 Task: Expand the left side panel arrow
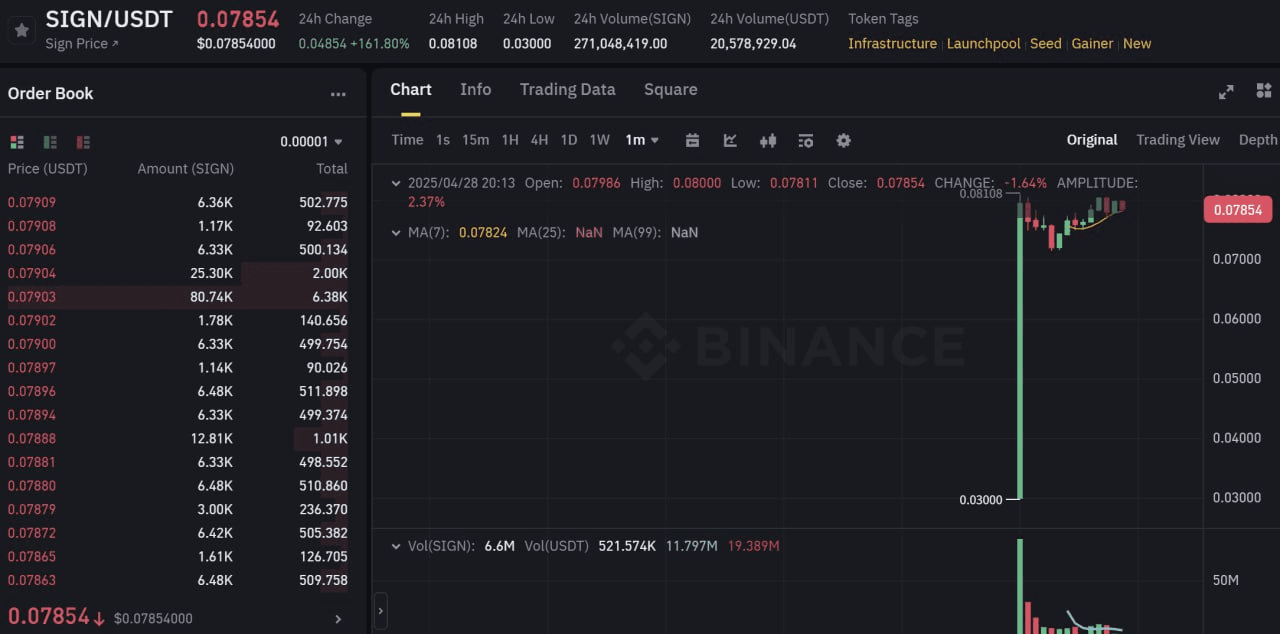380,610
